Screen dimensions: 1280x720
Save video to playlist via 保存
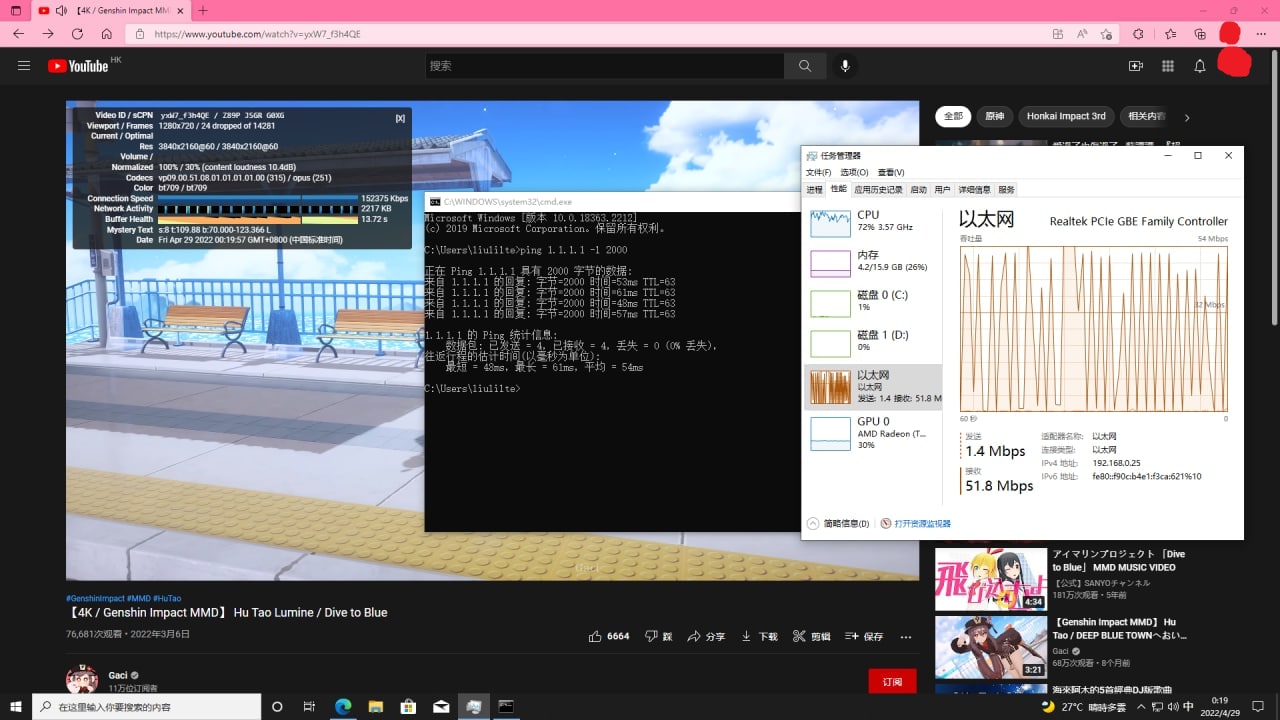864,636
